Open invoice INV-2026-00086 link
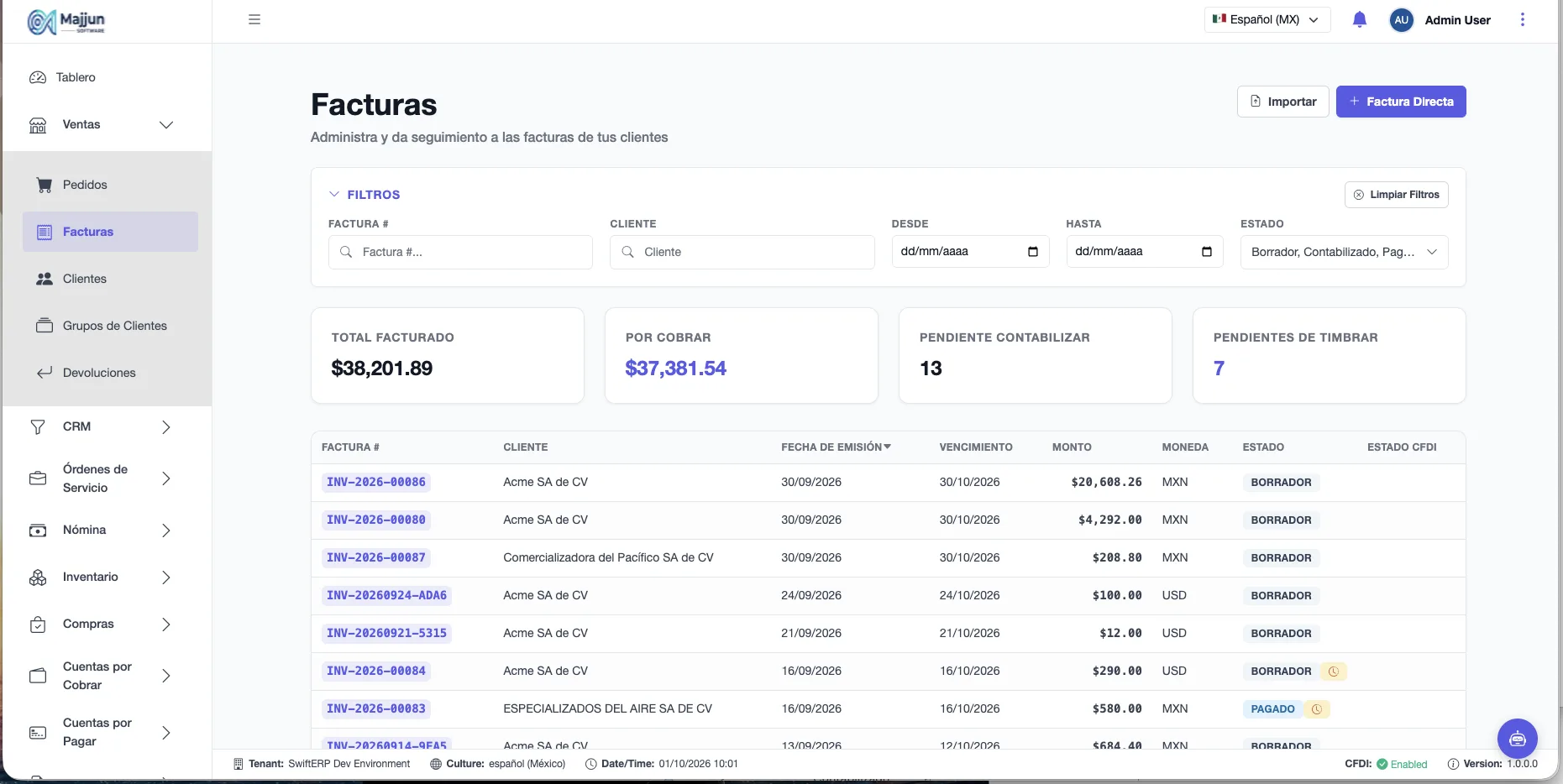The image size is (1563, 784). click(376, 482)
